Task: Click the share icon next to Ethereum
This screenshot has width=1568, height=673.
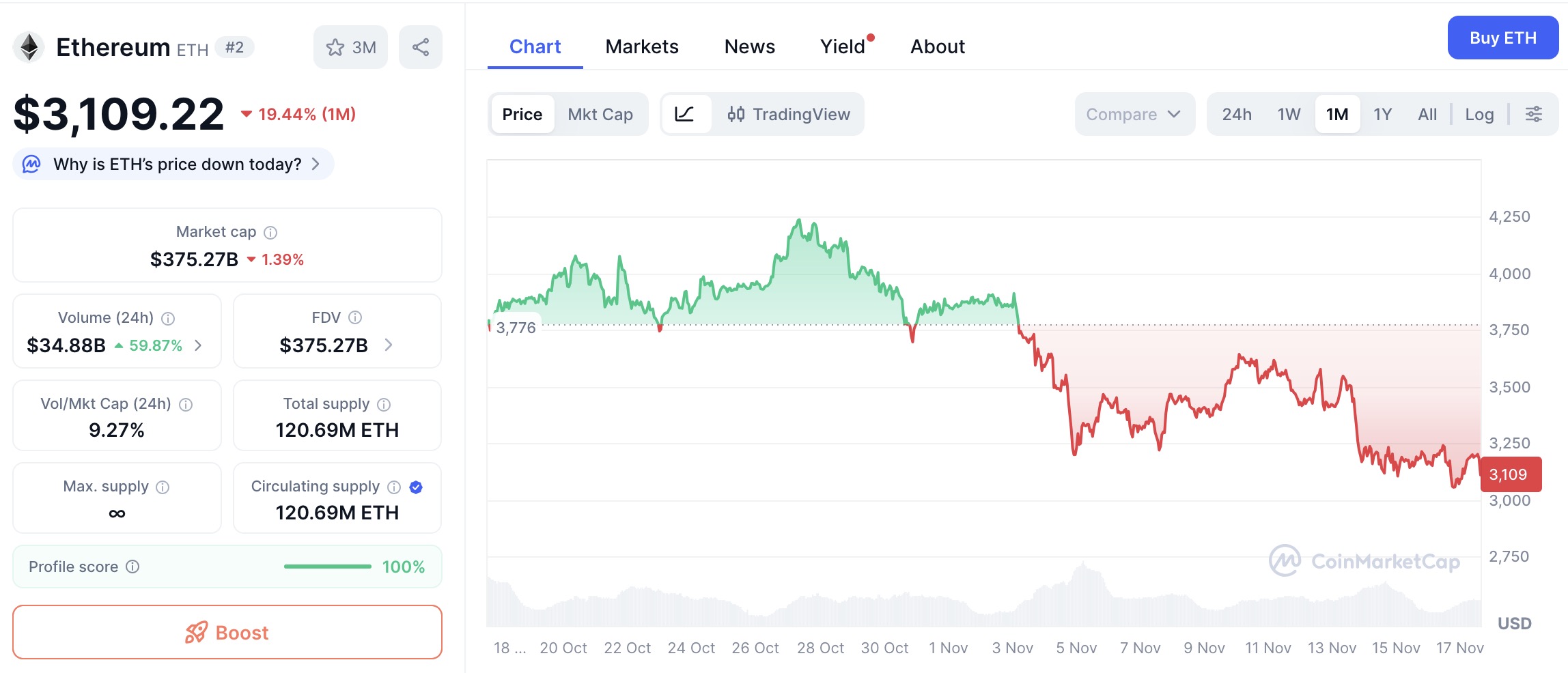Action: tap(421, 47)
